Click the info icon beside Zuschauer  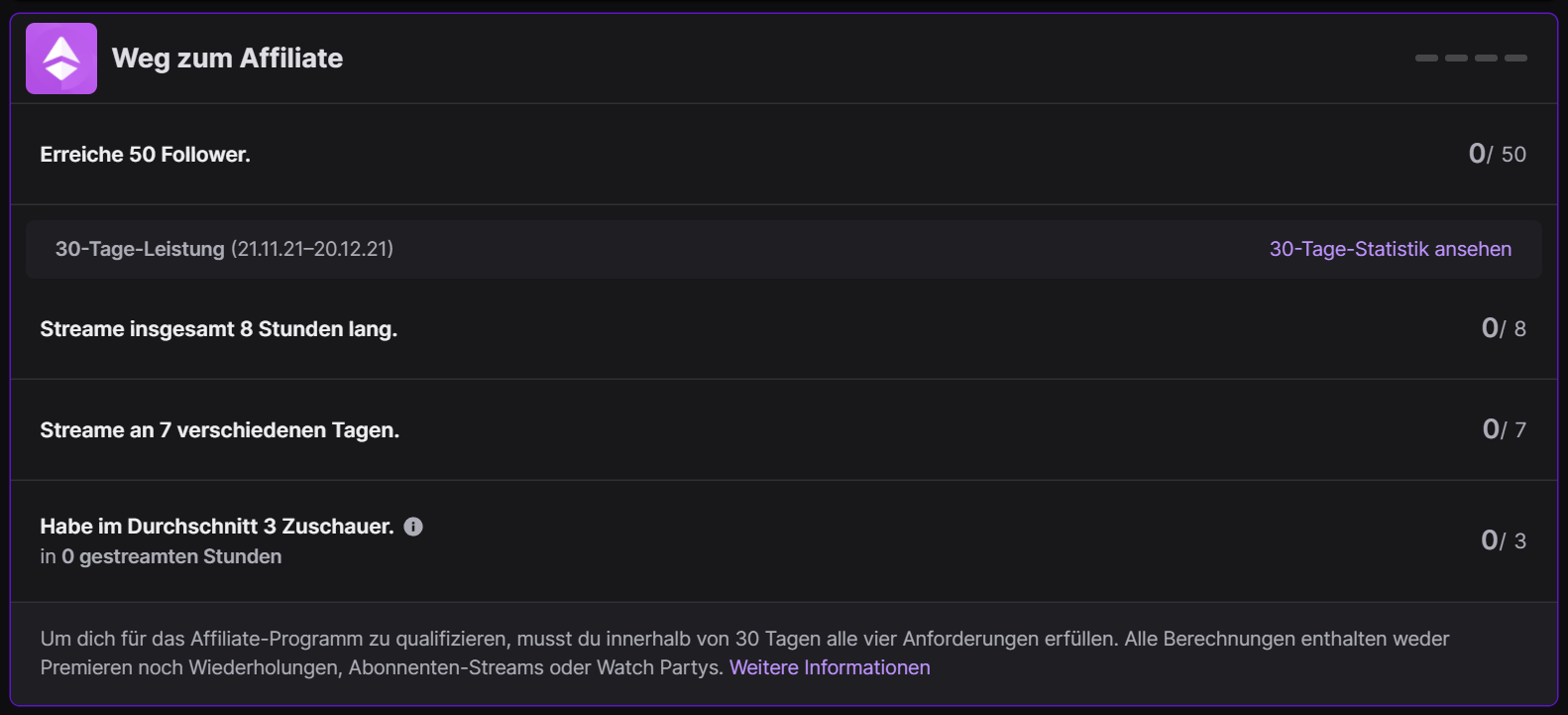pos(413,527)
